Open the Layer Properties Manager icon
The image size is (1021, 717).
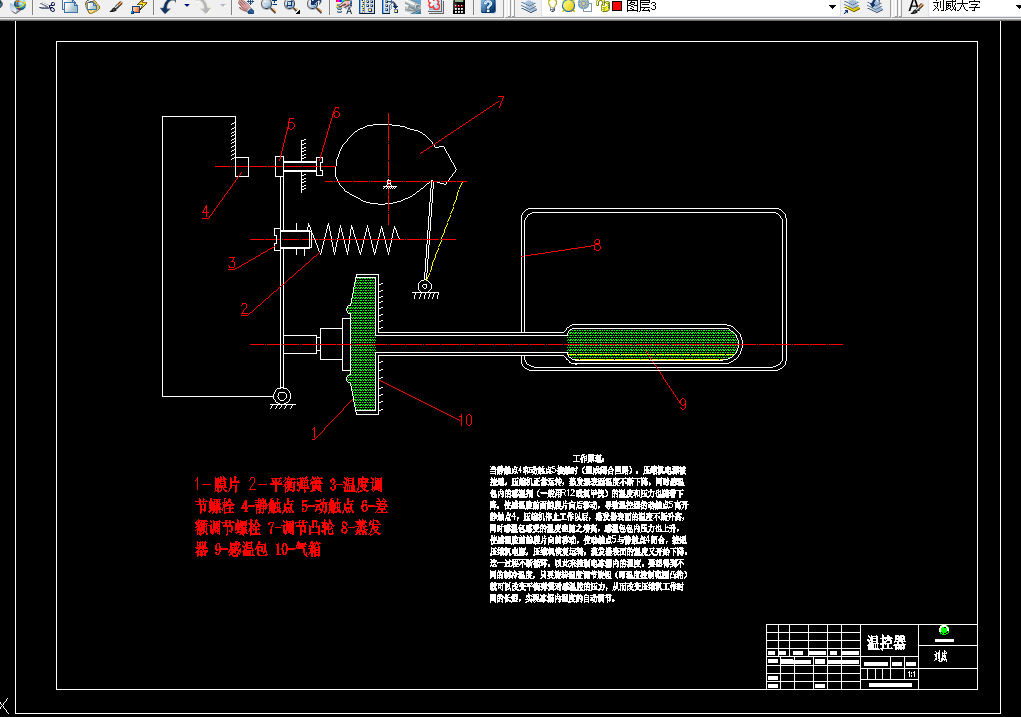tap(529, 7)
